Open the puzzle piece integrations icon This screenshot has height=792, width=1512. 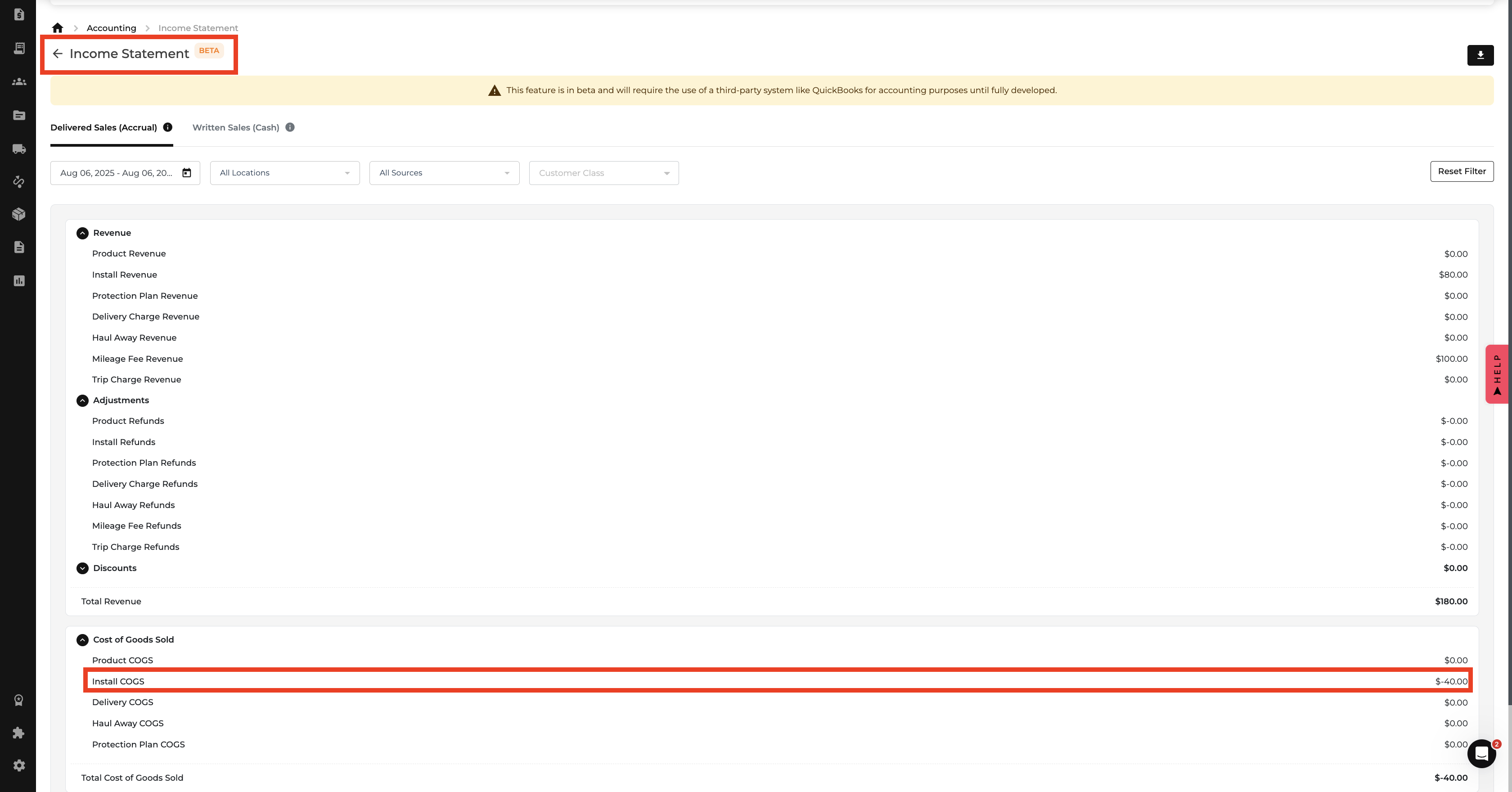pyautogui.click(x=19, y=733)
